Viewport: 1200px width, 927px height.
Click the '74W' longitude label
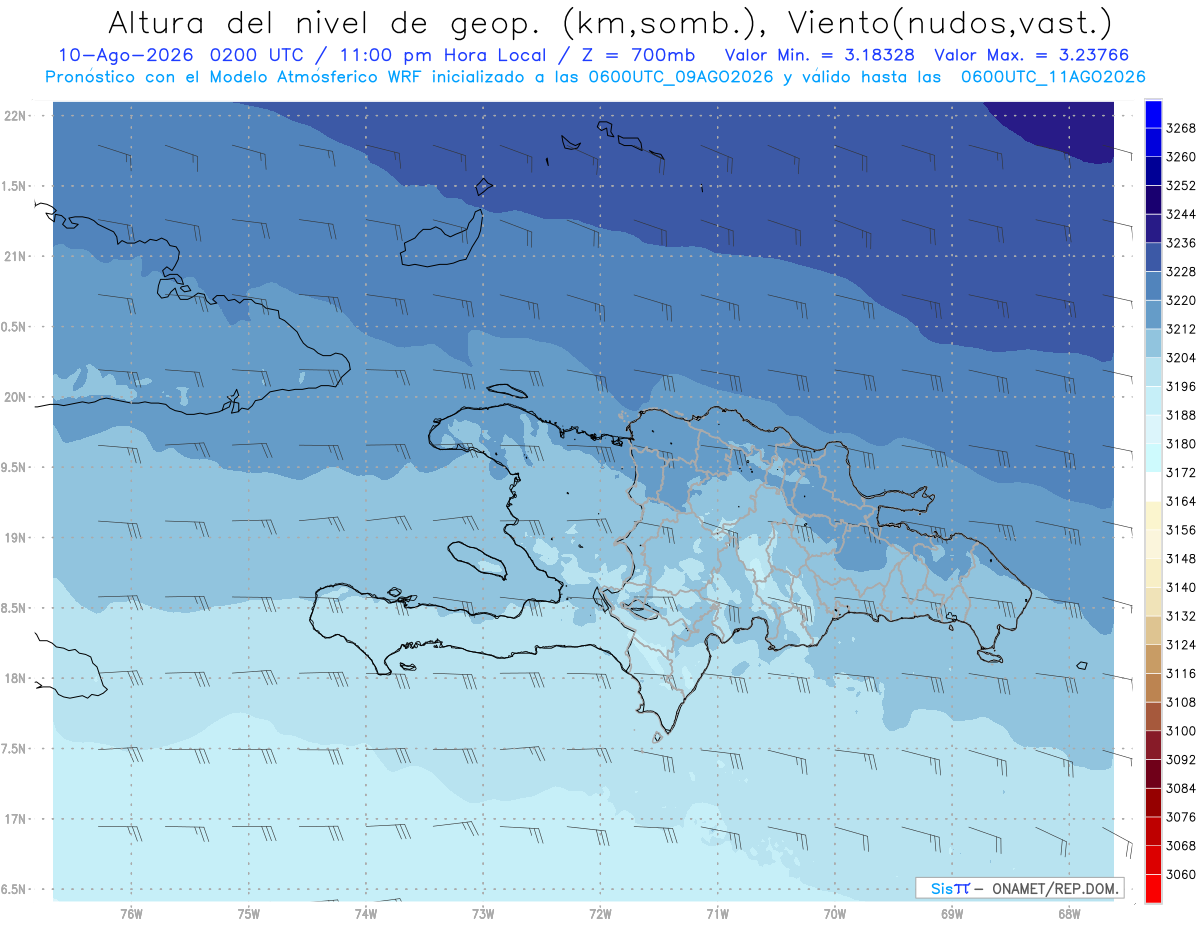pyautogui.click(x=366, y=913)
